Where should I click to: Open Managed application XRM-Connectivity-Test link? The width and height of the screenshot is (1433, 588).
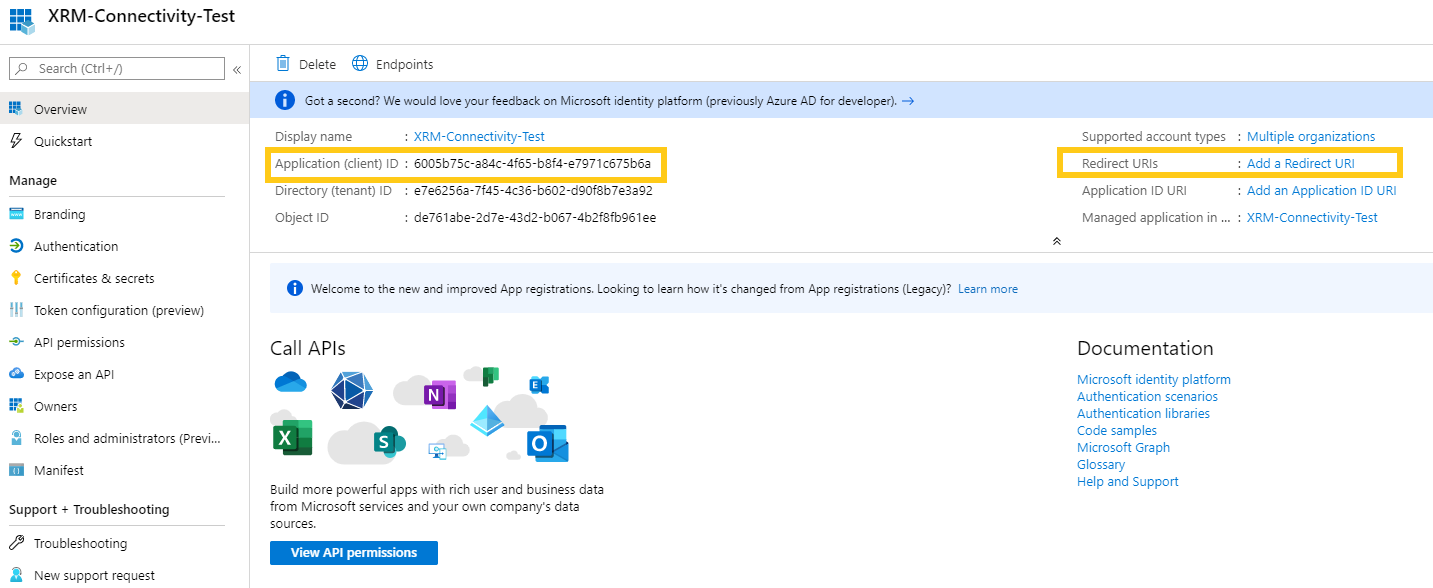click(x=1312, y=217)
